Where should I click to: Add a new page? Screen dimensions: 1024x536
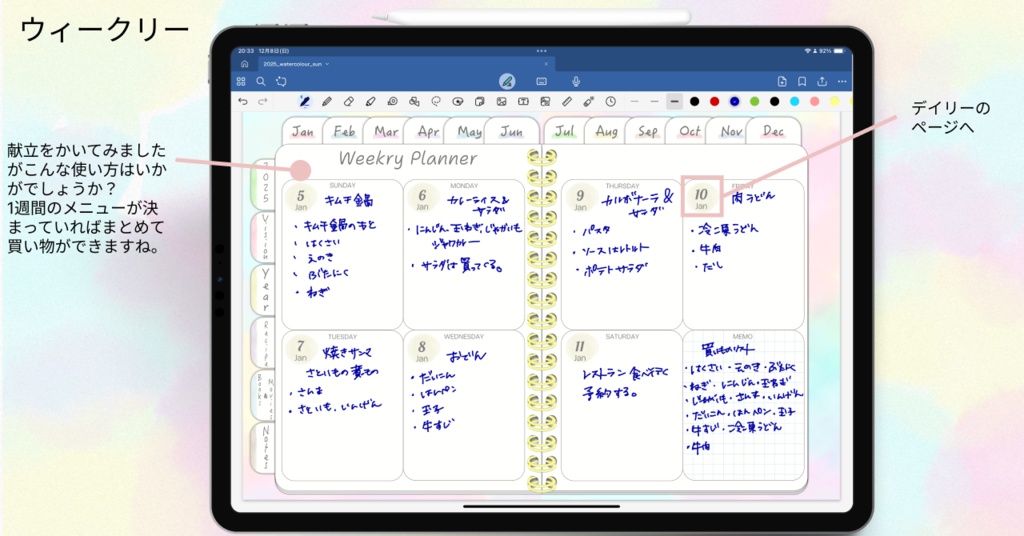pos(782,82)
